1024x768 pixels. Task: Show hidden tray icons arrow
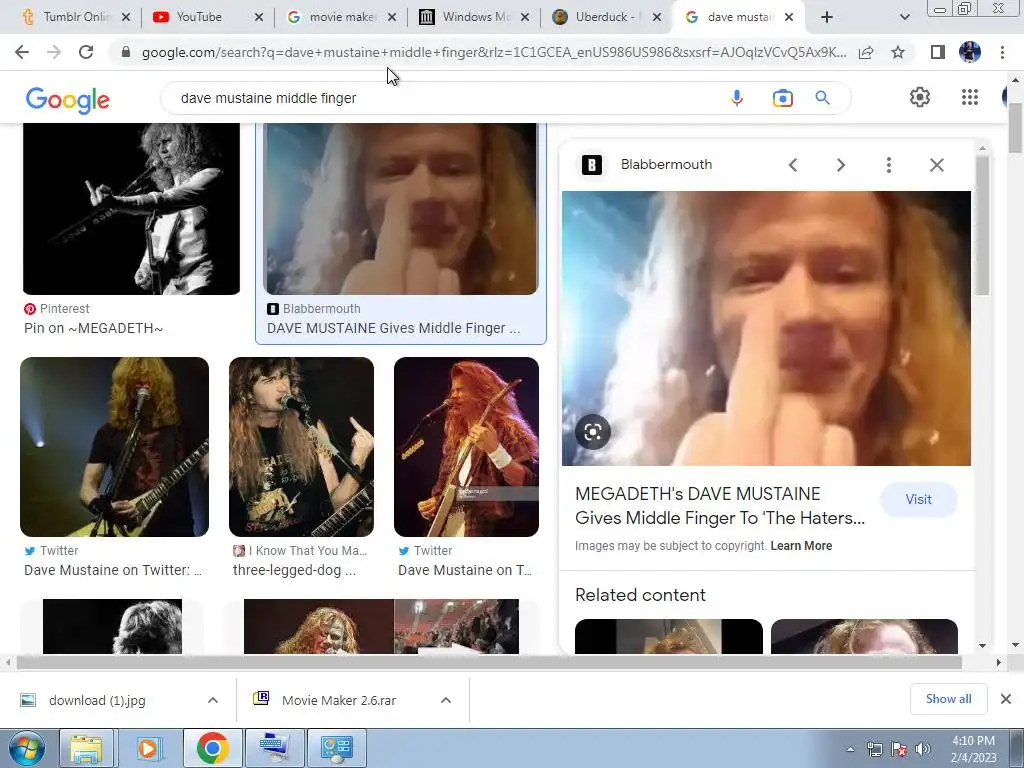click(850, 749)
